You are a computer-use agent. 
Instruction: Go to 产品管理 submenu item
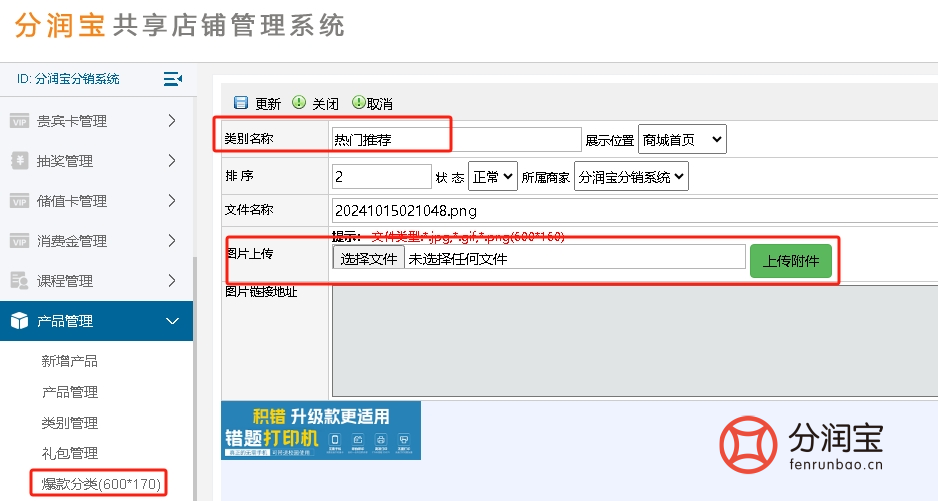click(x=69, y=392)
